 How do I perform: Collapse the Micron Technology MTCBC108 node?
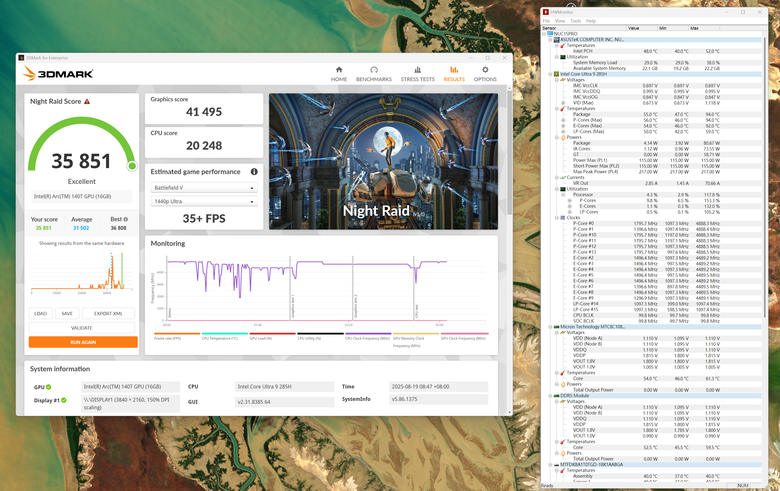[551, 327]
